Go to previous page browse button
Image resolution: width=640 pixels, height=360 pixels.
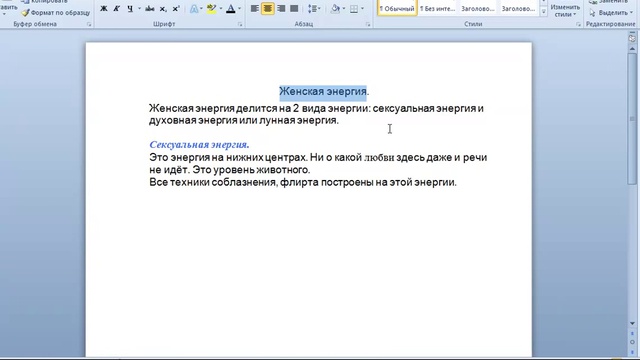pos(632,334)
